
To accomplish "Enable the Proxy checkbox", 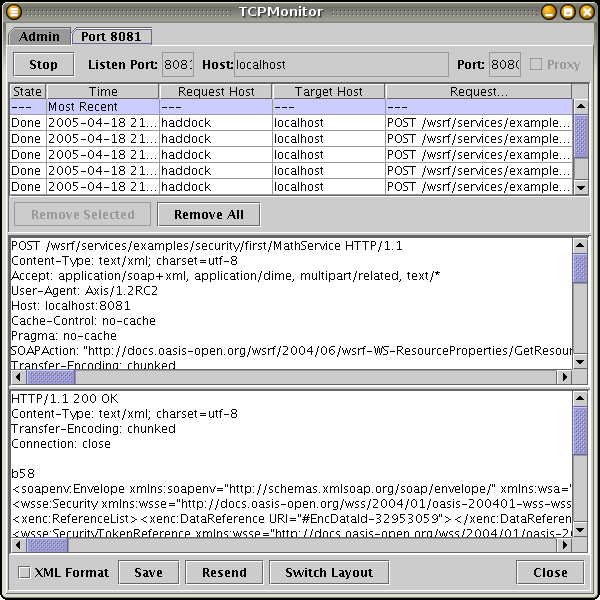I will [x=536, y=64].
